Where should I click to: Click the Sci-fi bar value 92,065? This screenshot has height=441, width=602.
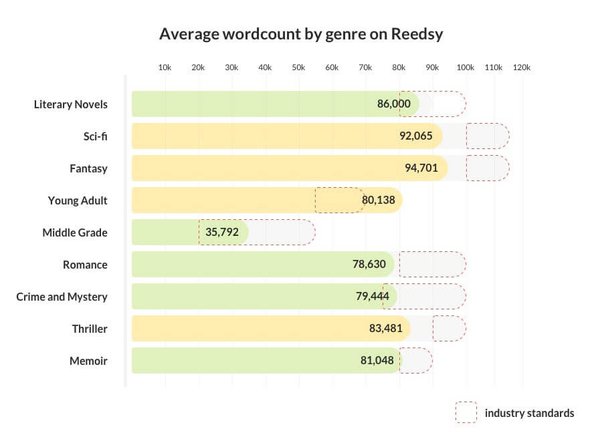tap(416, 136)
